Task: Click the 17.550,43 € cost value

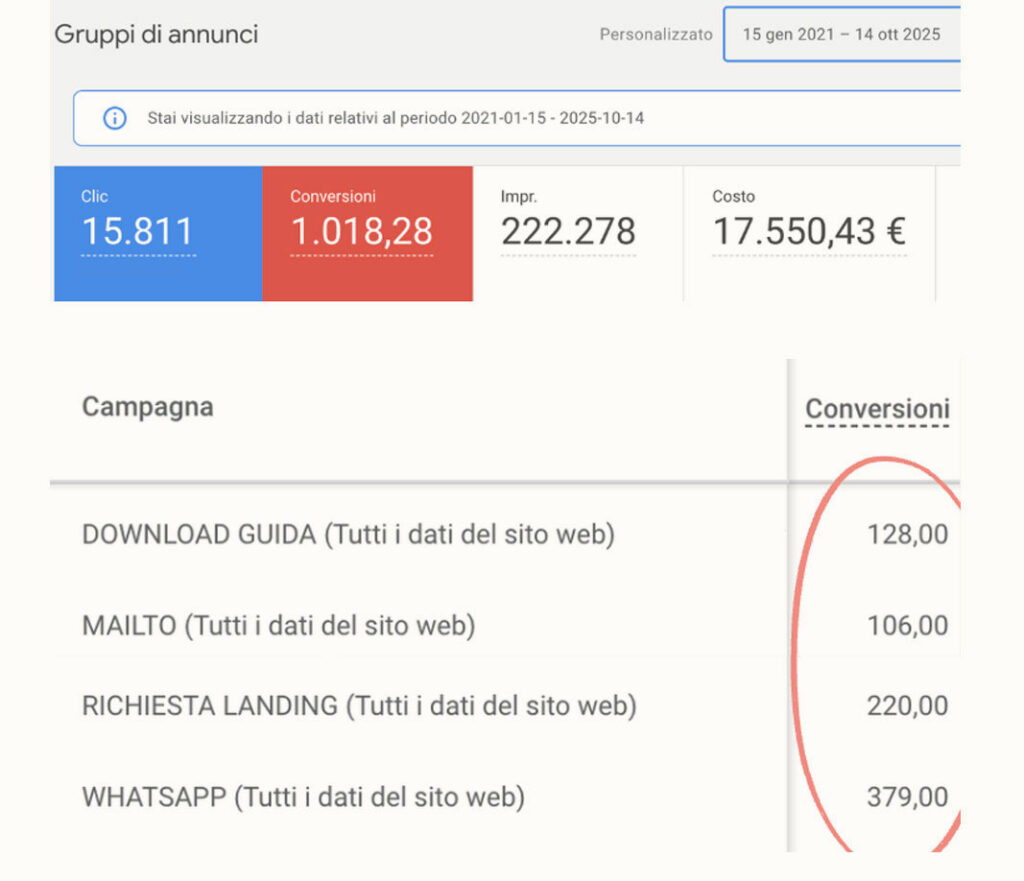Action: tap(808, 232)
